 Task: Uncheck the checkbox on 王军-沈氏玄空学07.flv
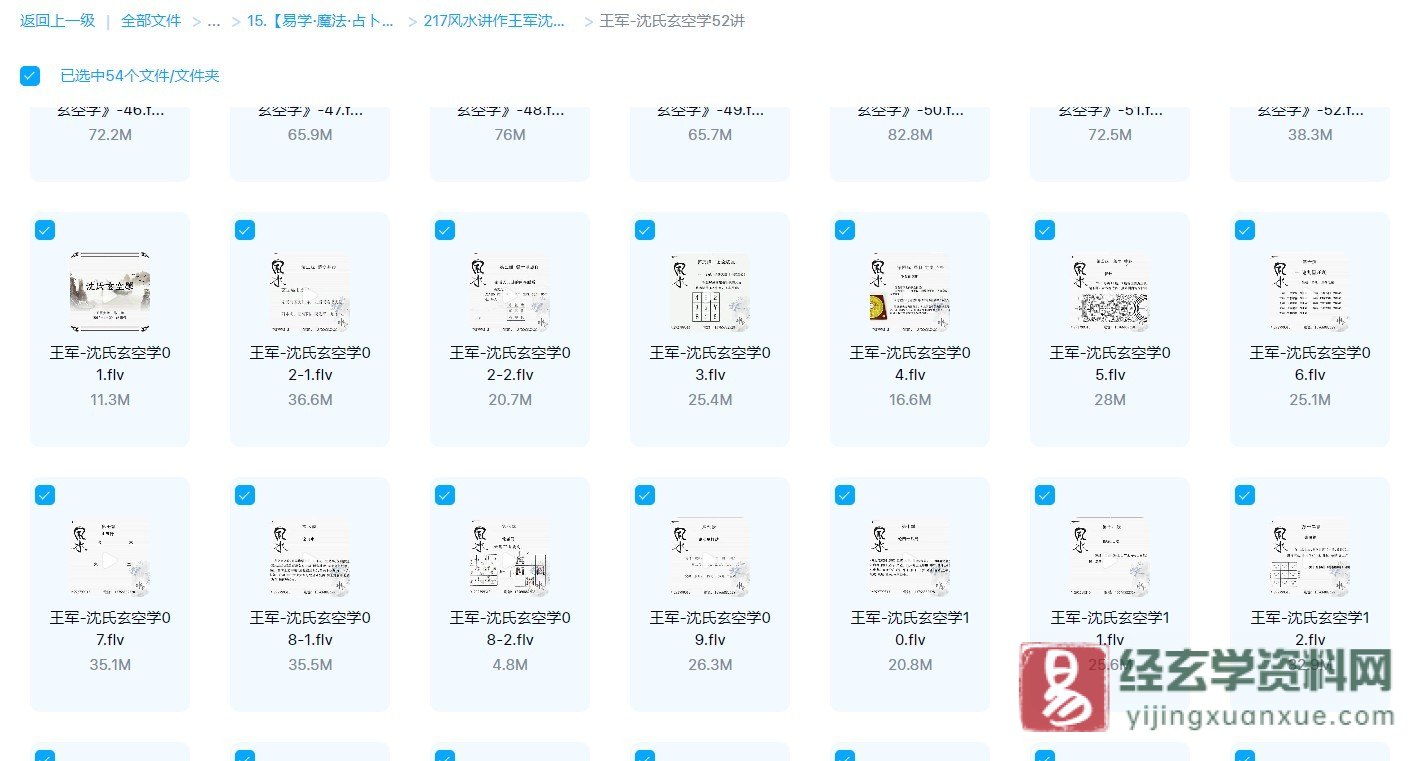[45, 495]
